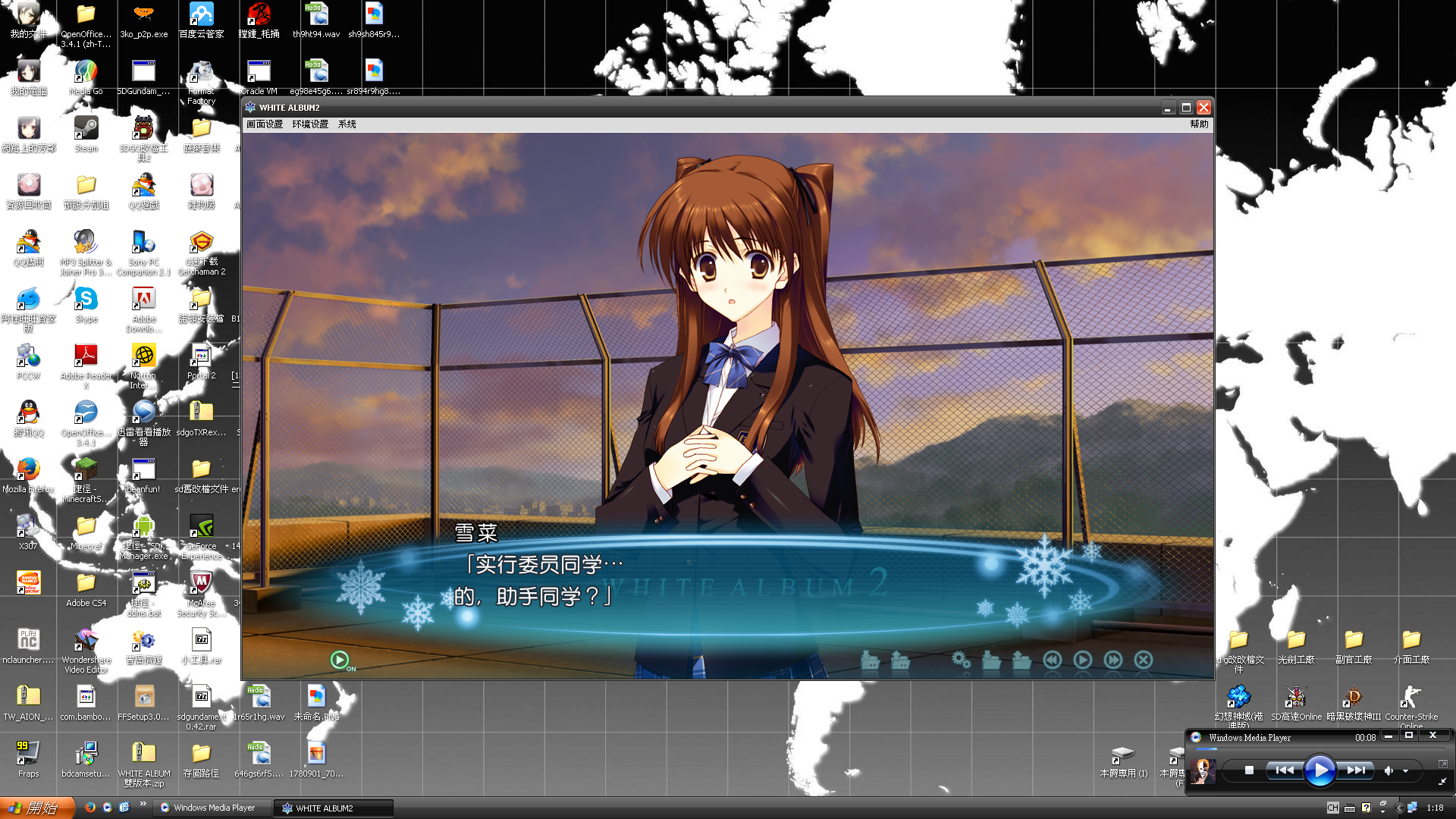
Task: Hide the dialogue window with the X icon
Action: [x=1143, y=660]
